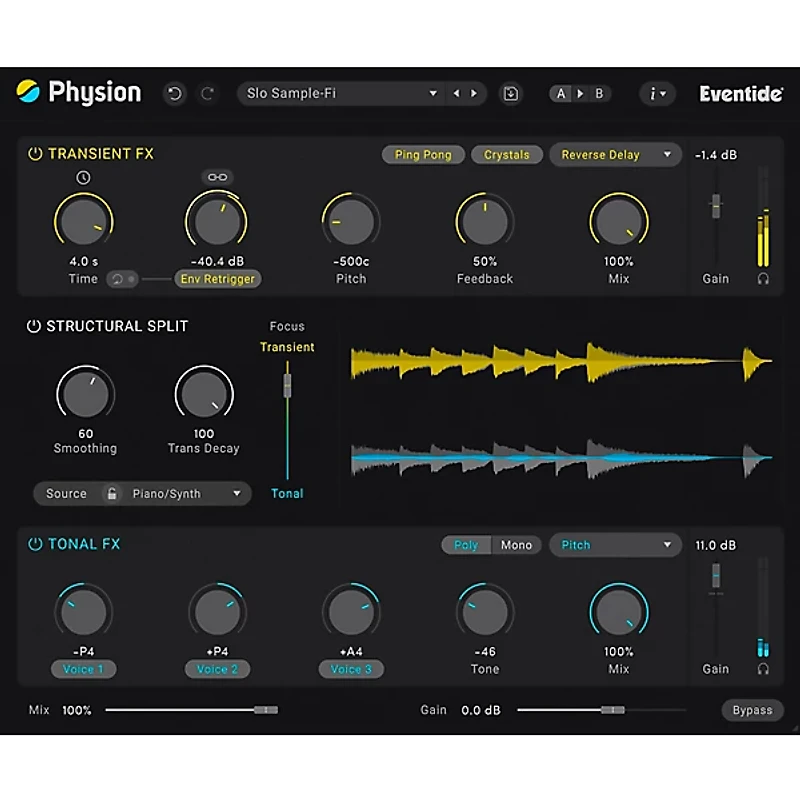Click the Trans Decay knob
Image resolution: width=800 pixels, height=800 pixels.
point(204,394)
